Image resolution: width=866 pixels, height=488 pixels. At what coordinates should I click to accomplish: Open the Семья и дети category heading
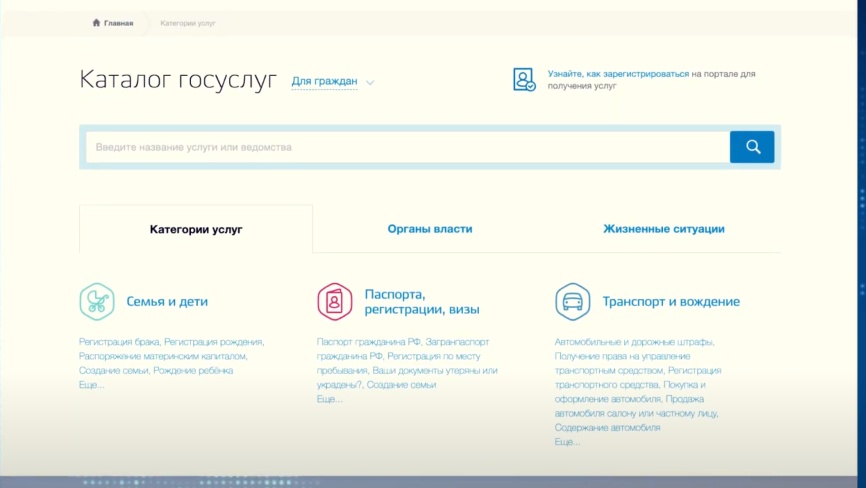point(167,301)
